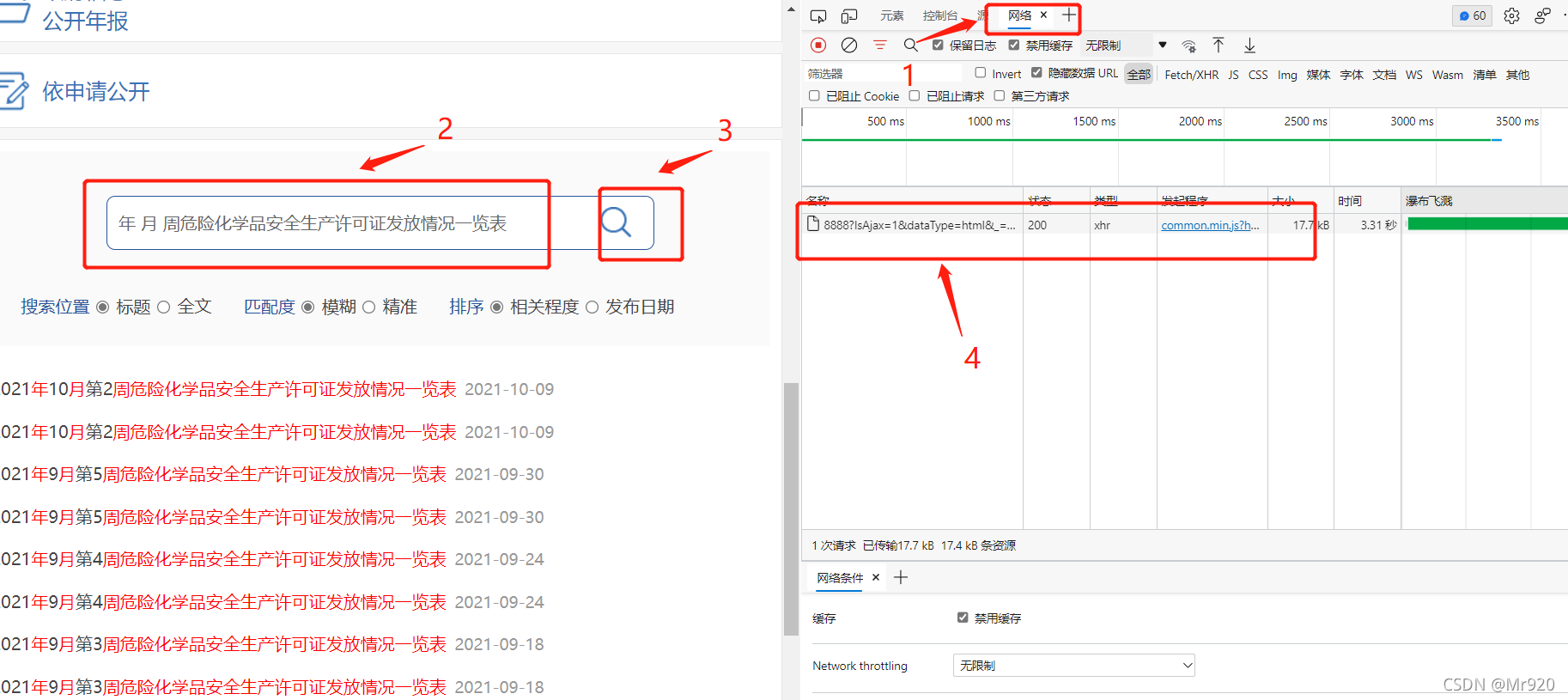Open 依申请公开 link on the page
This screenshot has height=700, width=1568.
coord(96,91)
